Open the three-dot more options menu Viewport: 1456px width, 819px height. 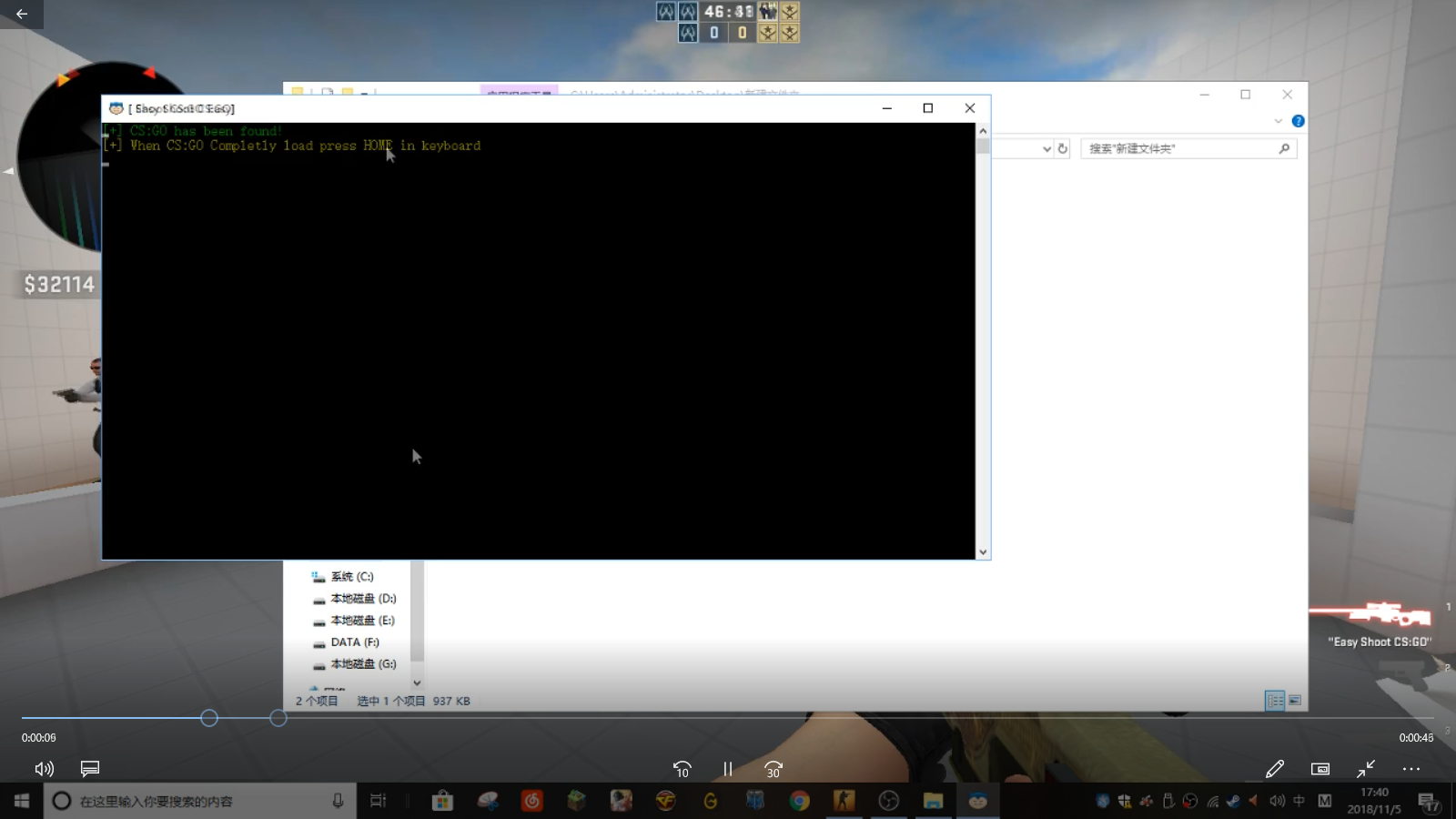[1411, 769]
